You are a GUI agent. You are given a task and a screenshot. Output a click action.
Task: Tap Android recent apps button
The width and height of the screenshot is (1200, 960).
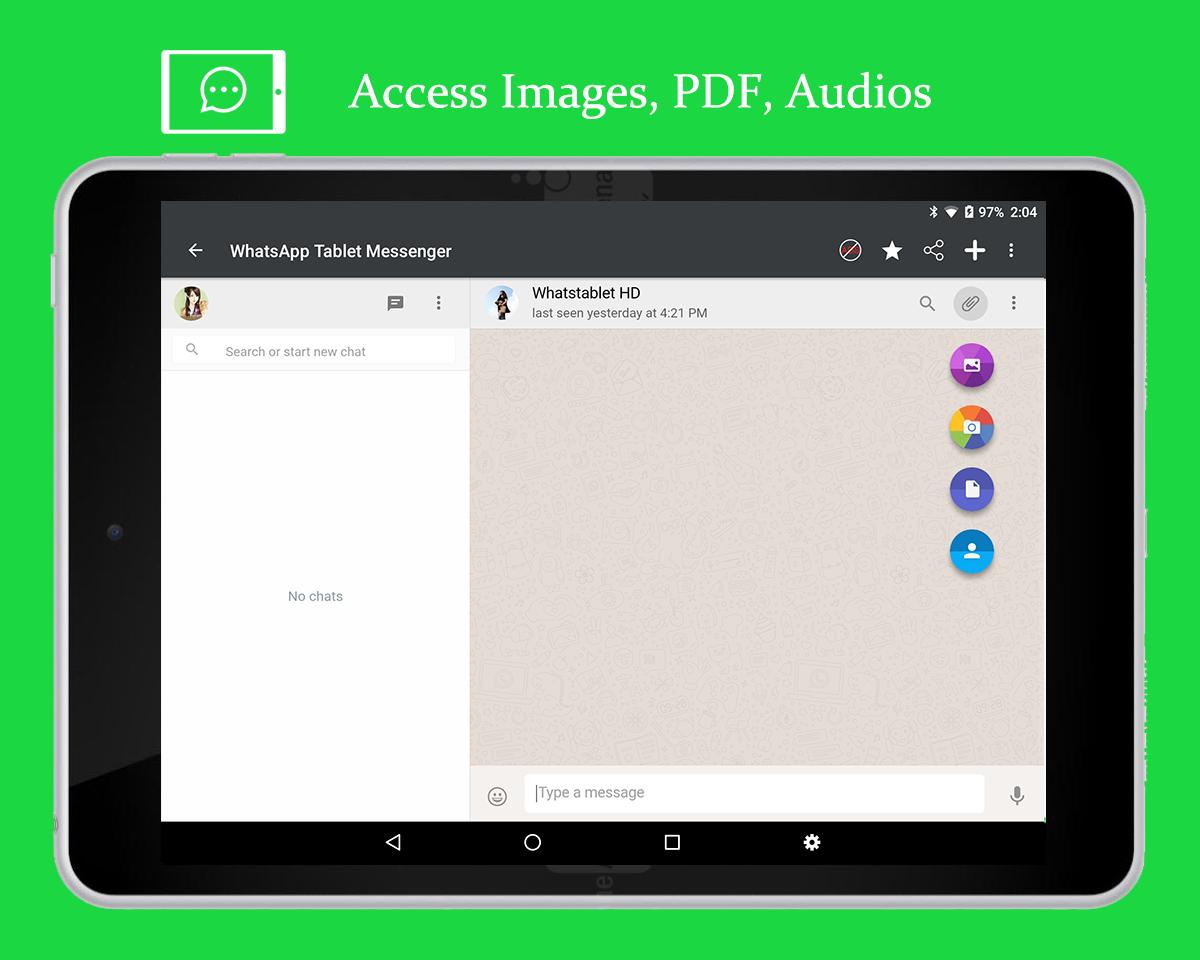[x=672, y=843]
